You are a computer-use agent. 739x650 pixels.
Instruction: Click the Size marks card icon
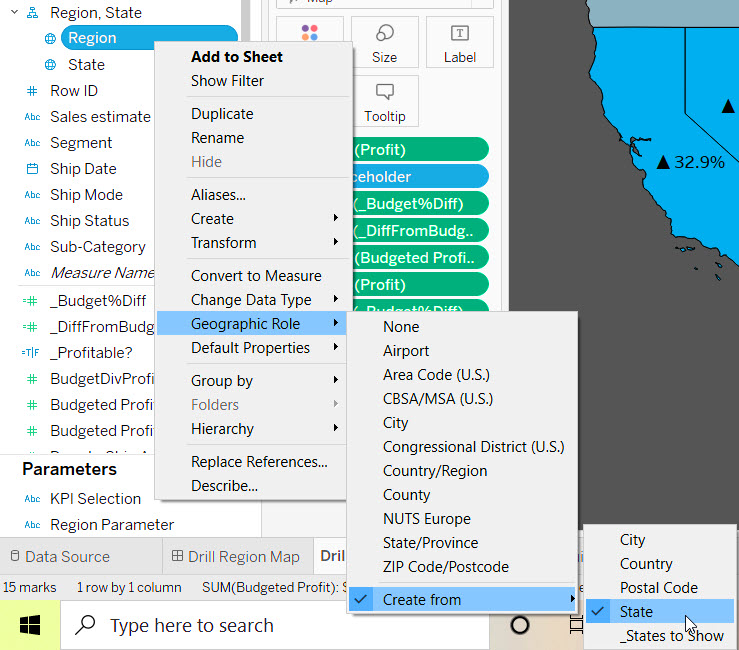[384, 42]
